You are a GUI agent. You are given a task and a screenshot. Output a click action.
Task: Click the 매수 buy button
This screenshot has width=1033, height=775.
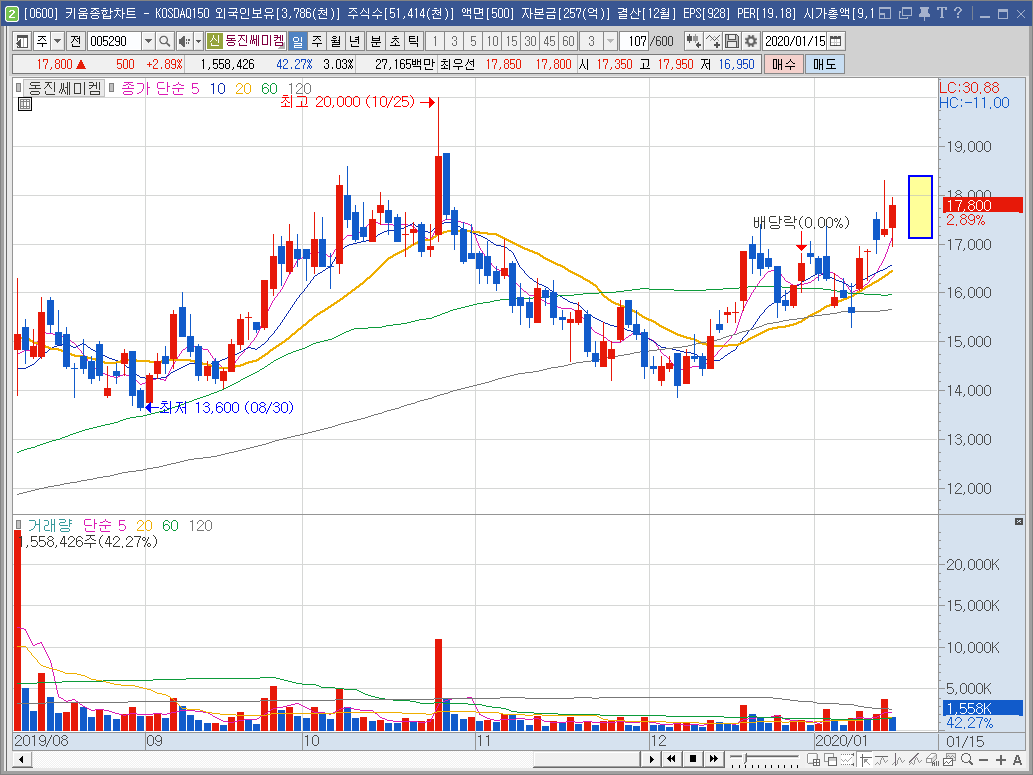point(783,64)
